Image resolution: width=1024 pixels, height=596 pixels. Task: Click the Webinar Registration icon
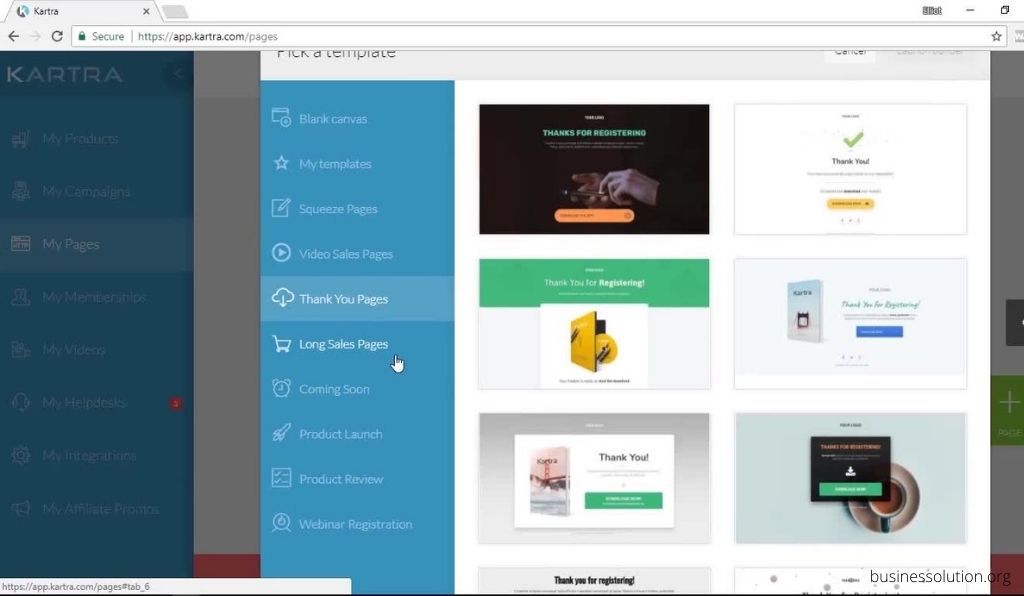tap(281, 523)
